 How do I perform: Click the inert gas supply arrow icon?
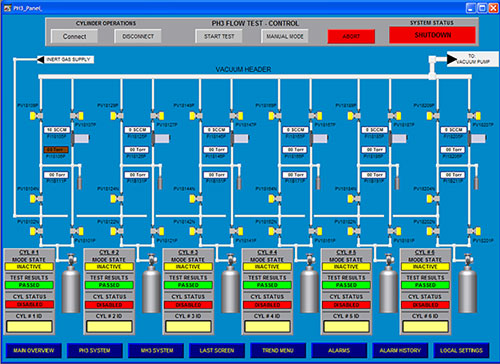tap(40, 60)
